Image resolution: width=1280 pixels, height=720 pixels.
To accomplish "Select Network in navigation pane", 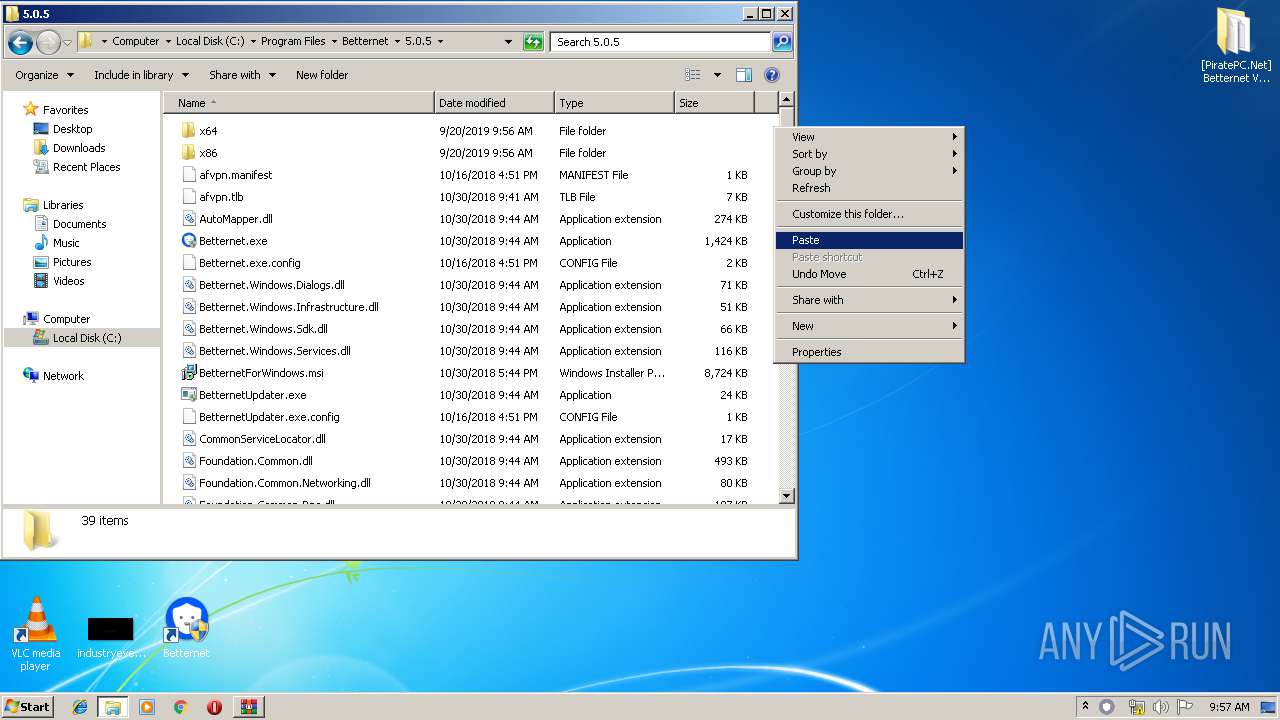I will coord(63,376).
